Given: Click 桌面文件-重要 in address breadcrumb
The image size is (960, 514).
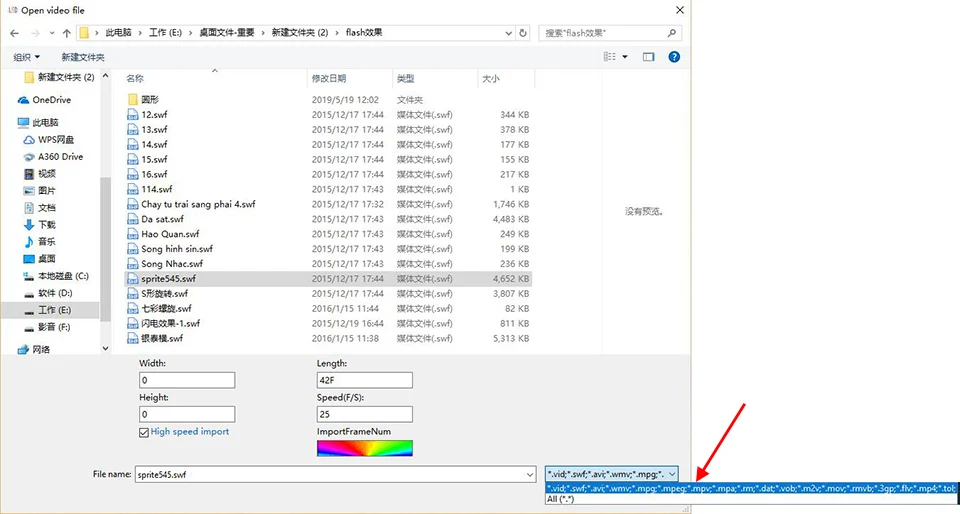Looking at the screenshot, I should pyautogui.click(x=227, y=33).
